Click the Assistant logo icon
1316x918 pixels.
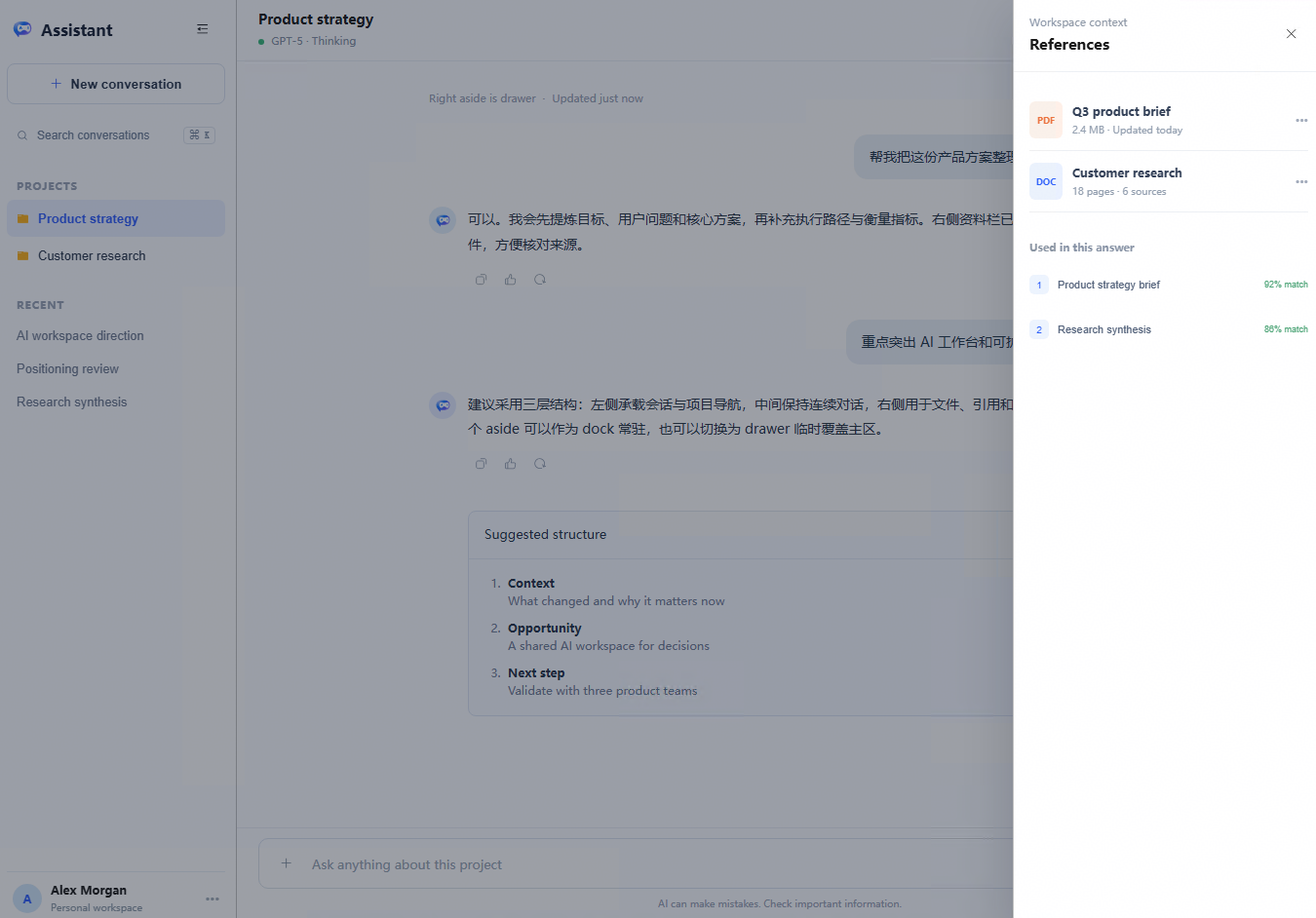[22, 29]
